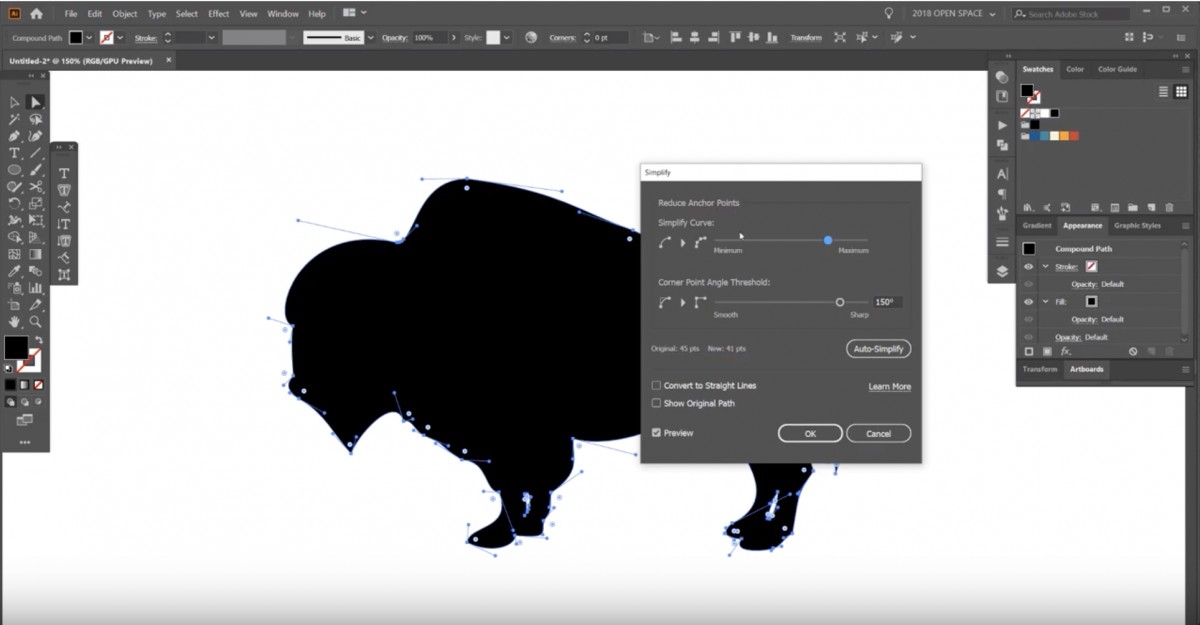Viewport: 1200px width, 625px height.
Task: Select Vertical Type tool in floating panel
Action: pos(65,224)
